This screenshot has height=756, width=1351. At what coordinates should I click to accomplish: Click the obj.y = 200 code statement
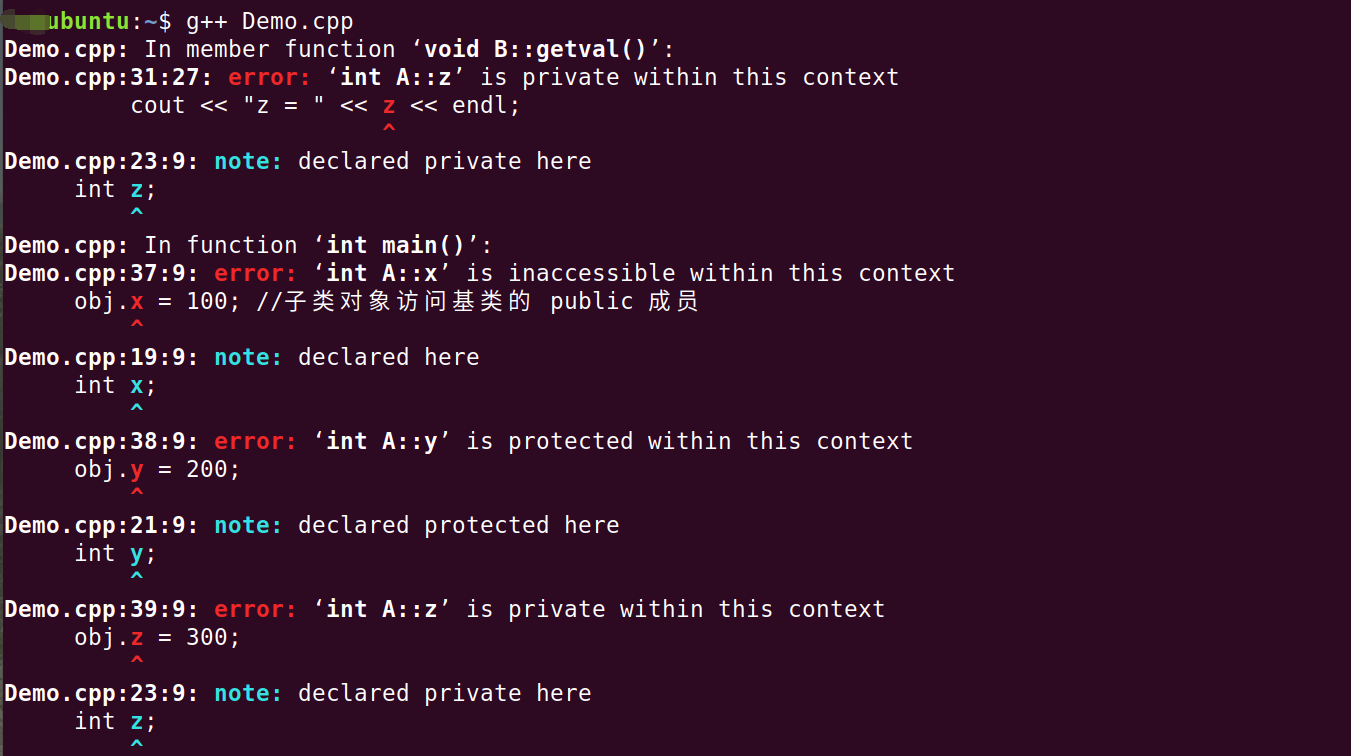tap(157, 469)
